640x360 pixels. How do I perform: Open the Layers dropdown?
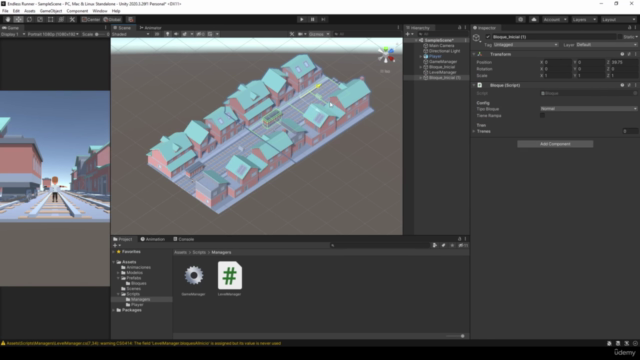(584, 19)
